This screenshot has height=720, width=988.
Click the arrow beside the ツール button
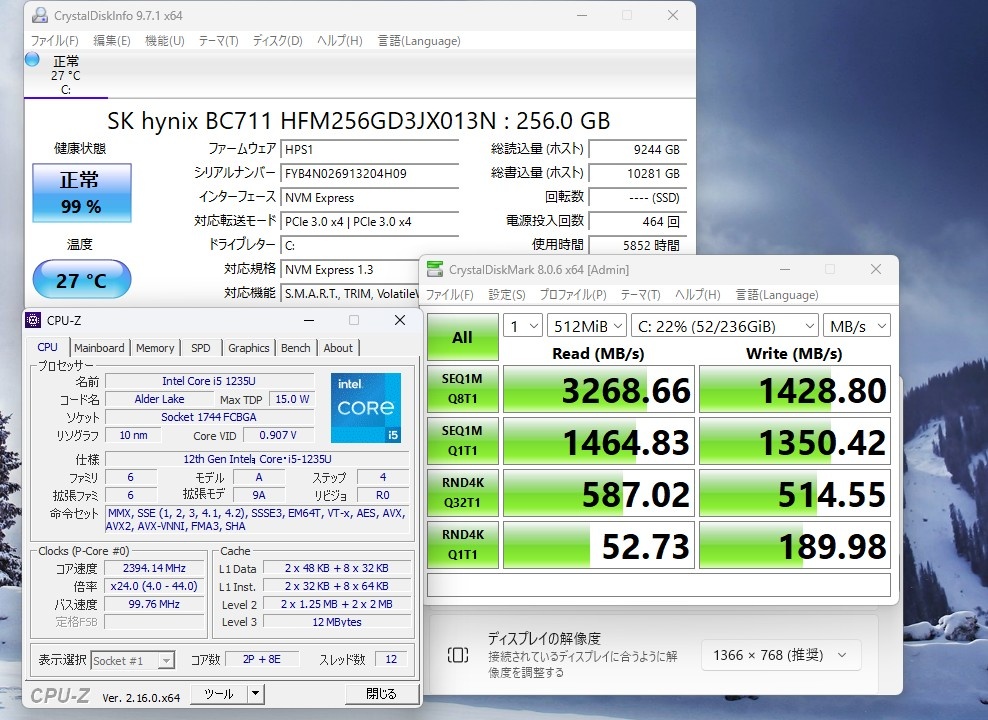coord(255,693)
